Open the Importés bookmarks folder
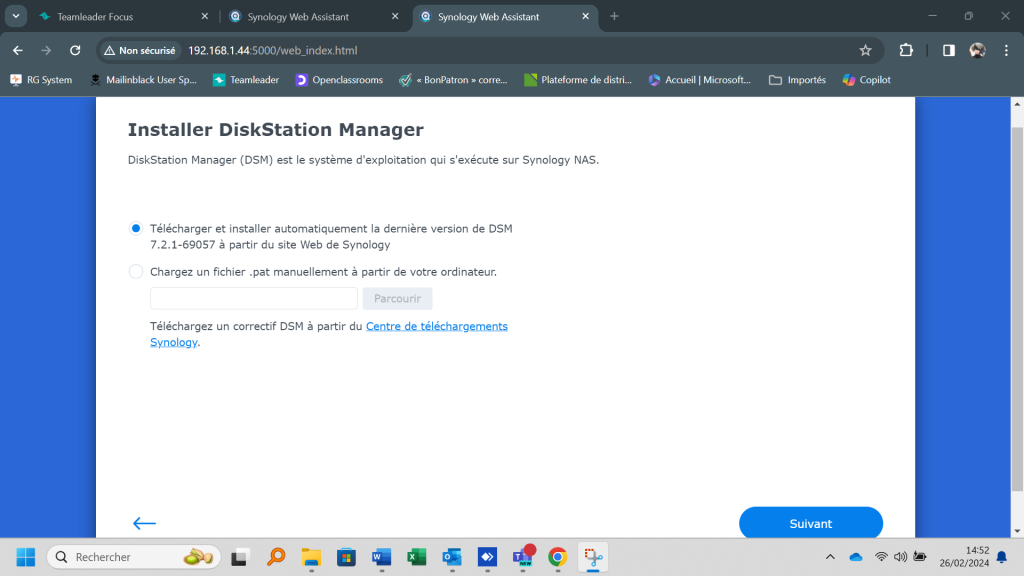 coord(797,80)
